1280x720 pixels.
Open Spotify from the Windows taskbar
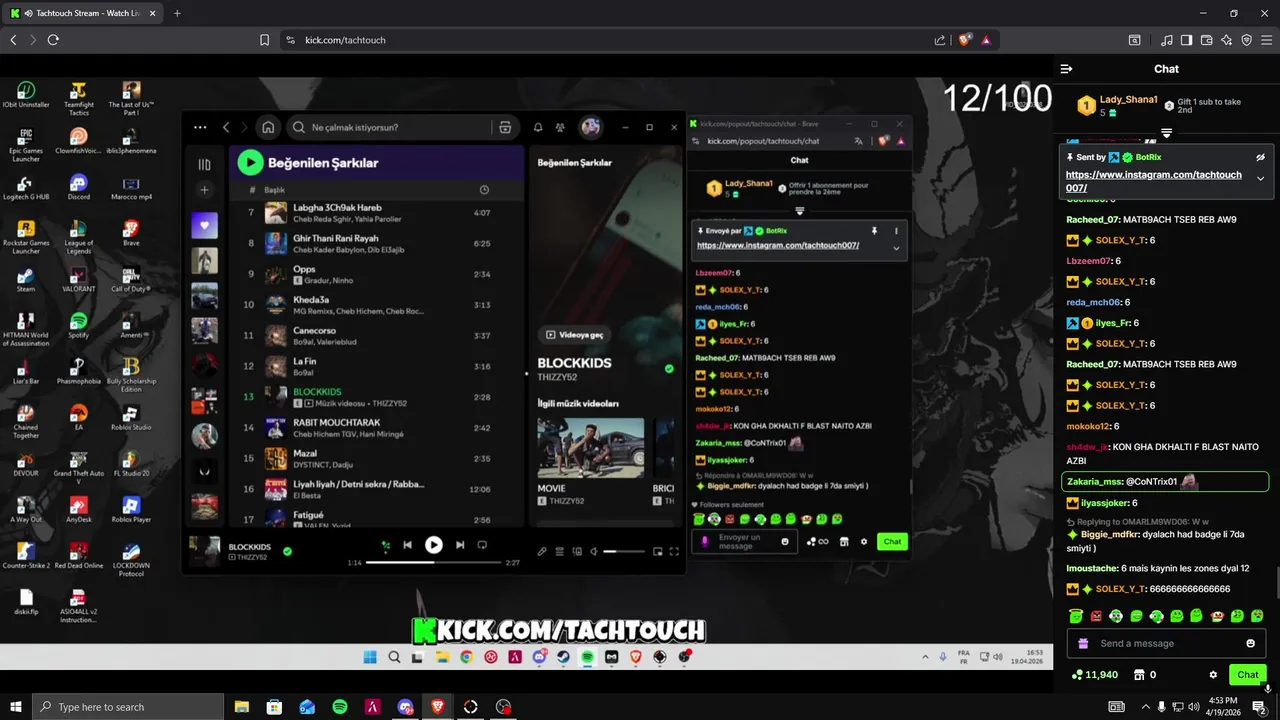coord(340,707)
